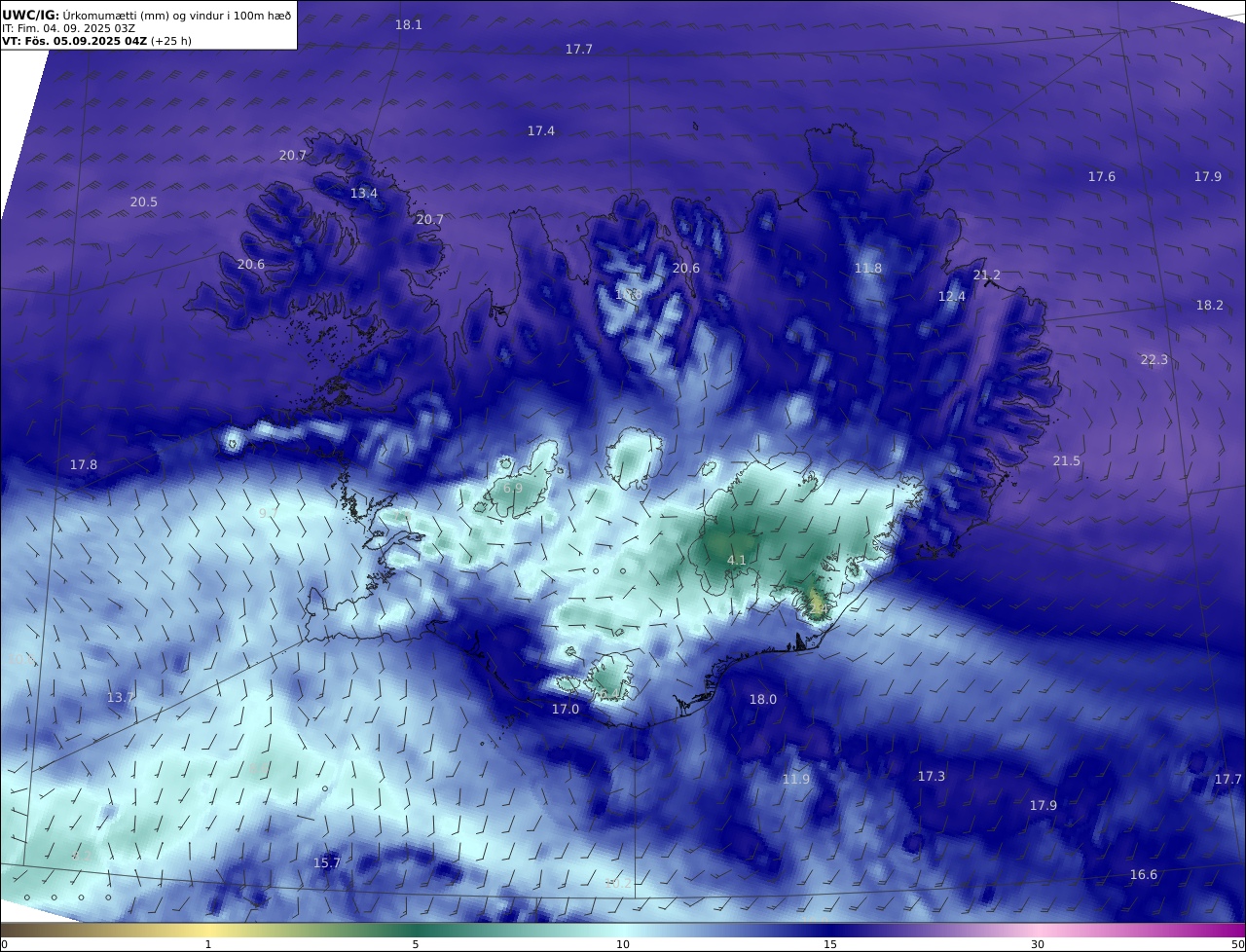Click the colorbar tick labeled 0
The image size is (1246, 952).
pos(4,944)
